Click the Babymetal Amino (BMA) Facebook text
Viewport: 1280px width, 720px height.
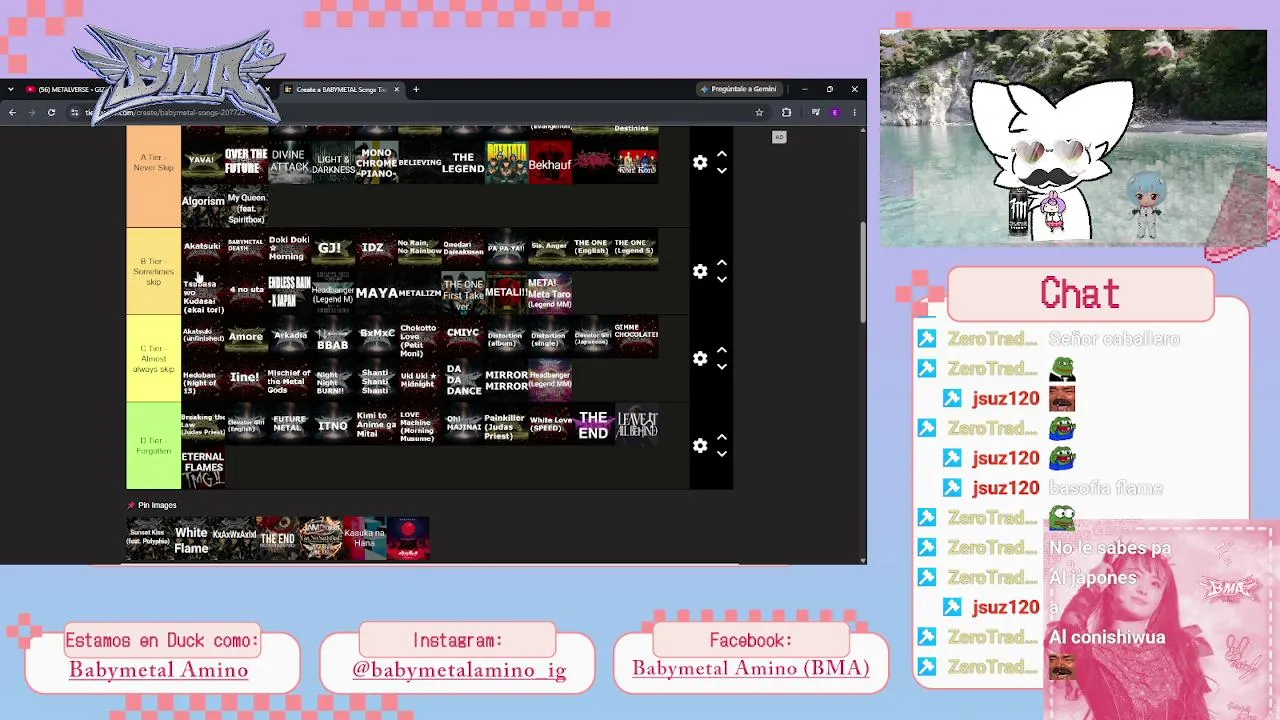point(751,669)
